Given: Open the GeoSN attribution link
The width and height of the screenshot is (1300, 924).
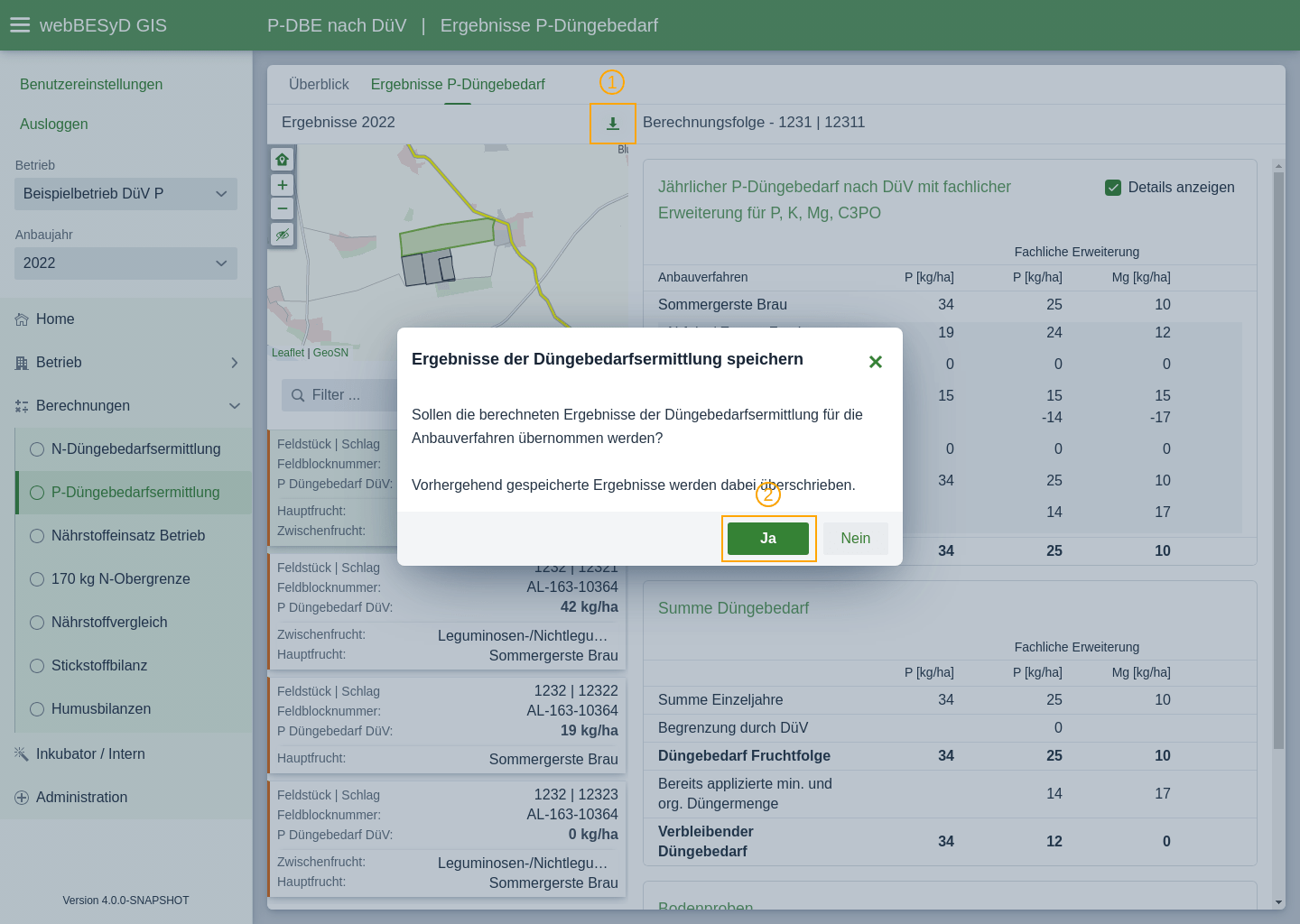Looking at the screenshot, I should (x=330, y=353).
